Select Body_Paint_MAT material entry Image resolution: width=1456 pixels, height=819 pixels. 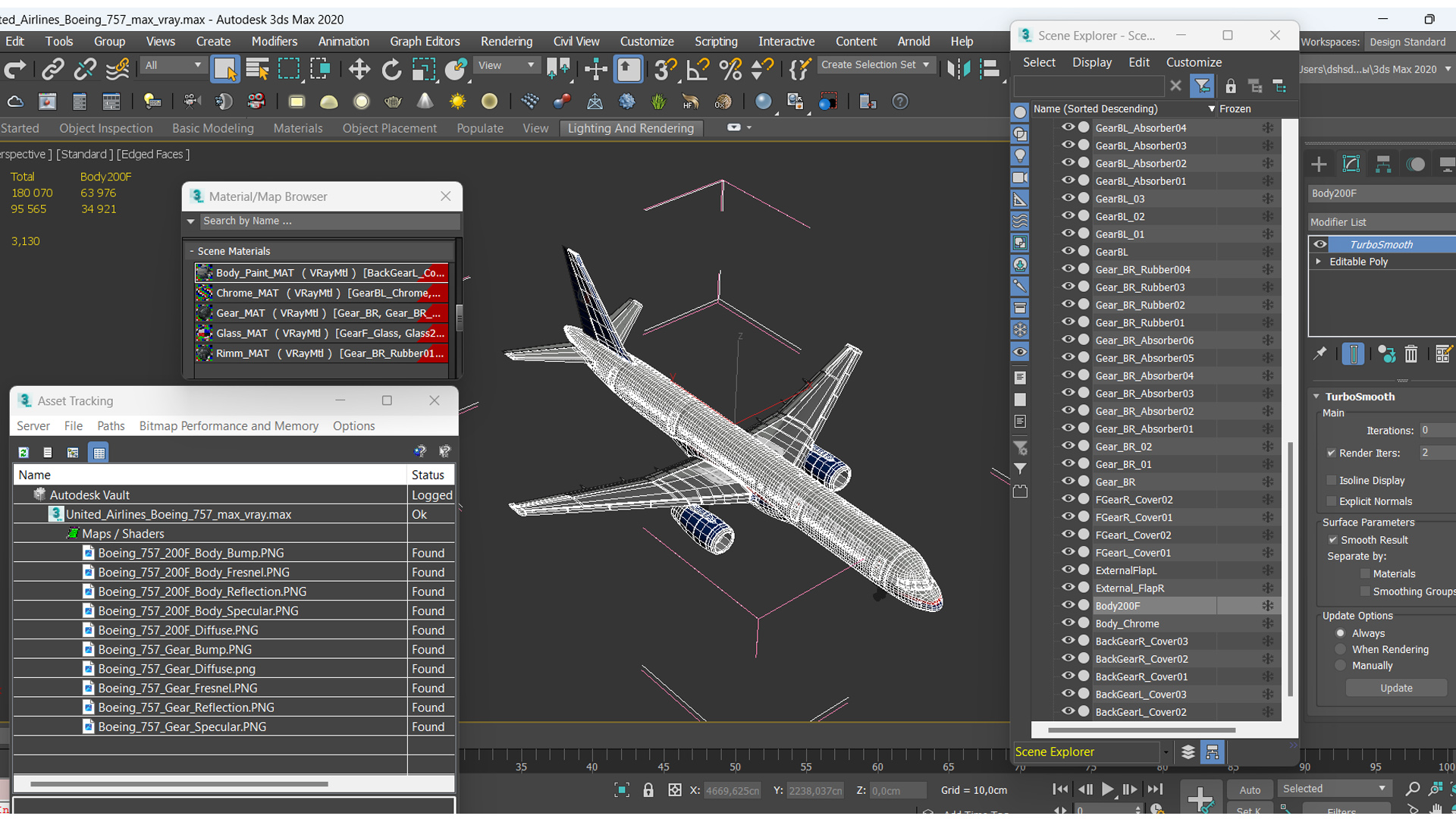coord(322,273)
